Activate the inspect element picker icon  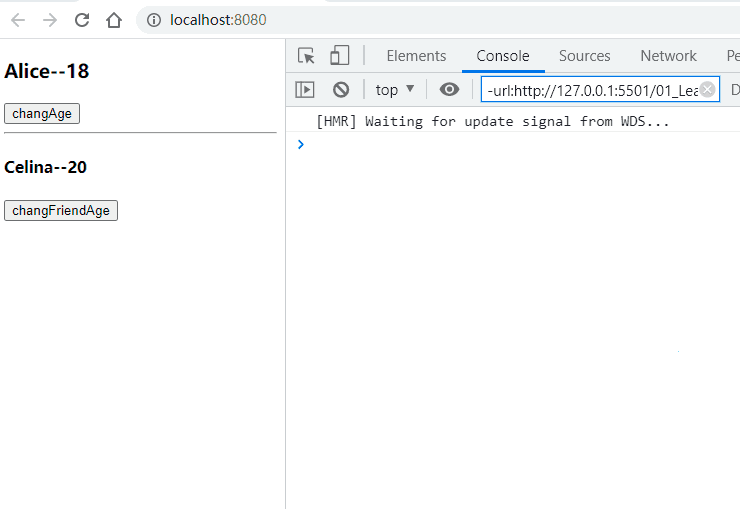coord(306,56)
